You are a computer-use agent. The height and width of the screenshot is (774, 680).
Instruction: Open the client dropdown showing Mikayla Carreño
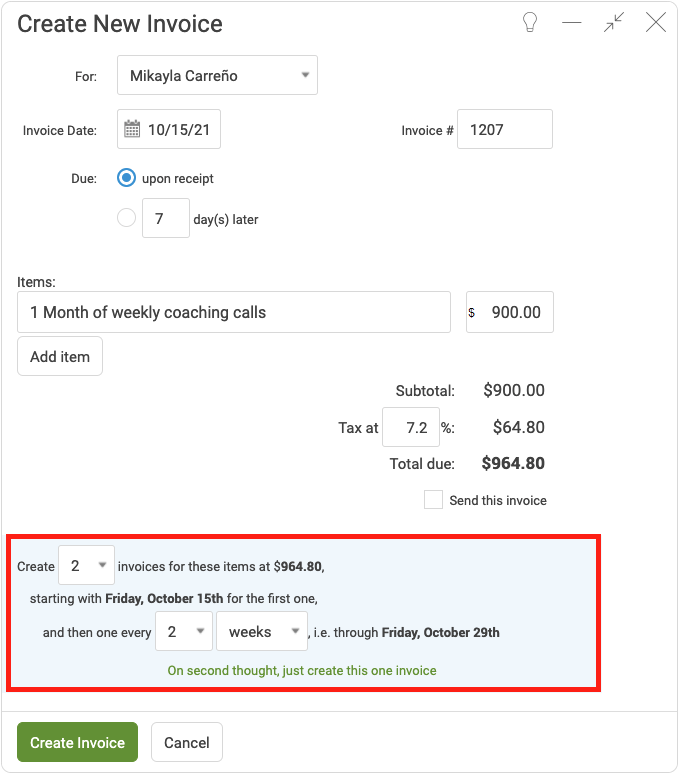(217, 75)
